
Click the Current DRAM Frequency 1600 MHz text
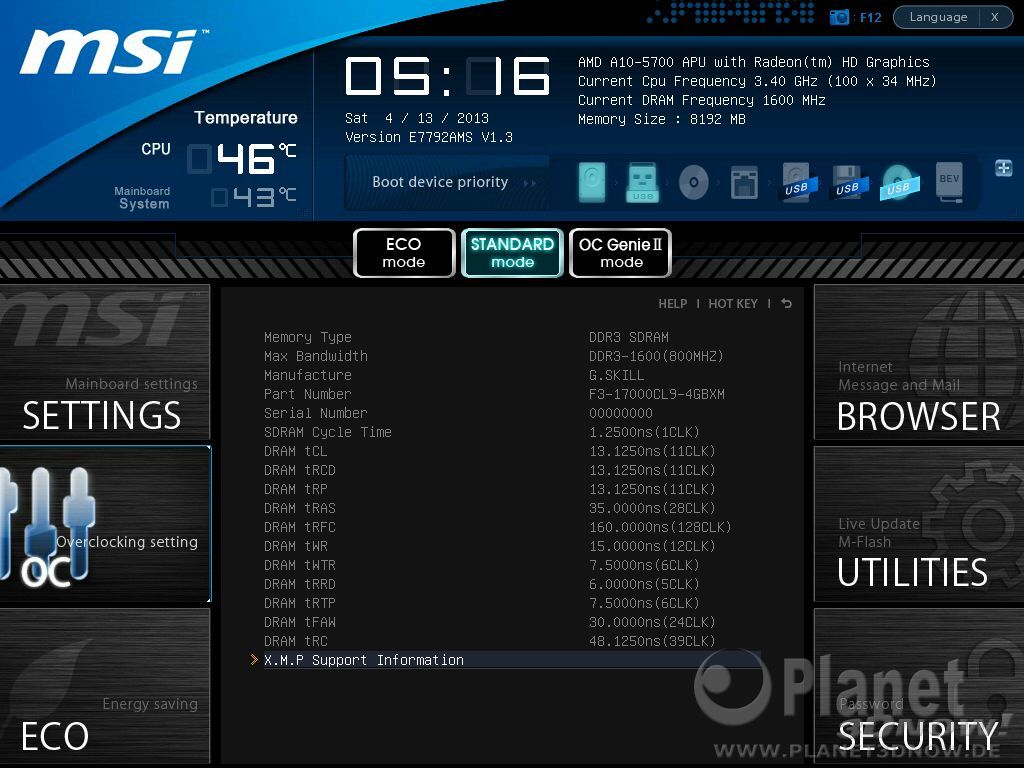(701, 100)
